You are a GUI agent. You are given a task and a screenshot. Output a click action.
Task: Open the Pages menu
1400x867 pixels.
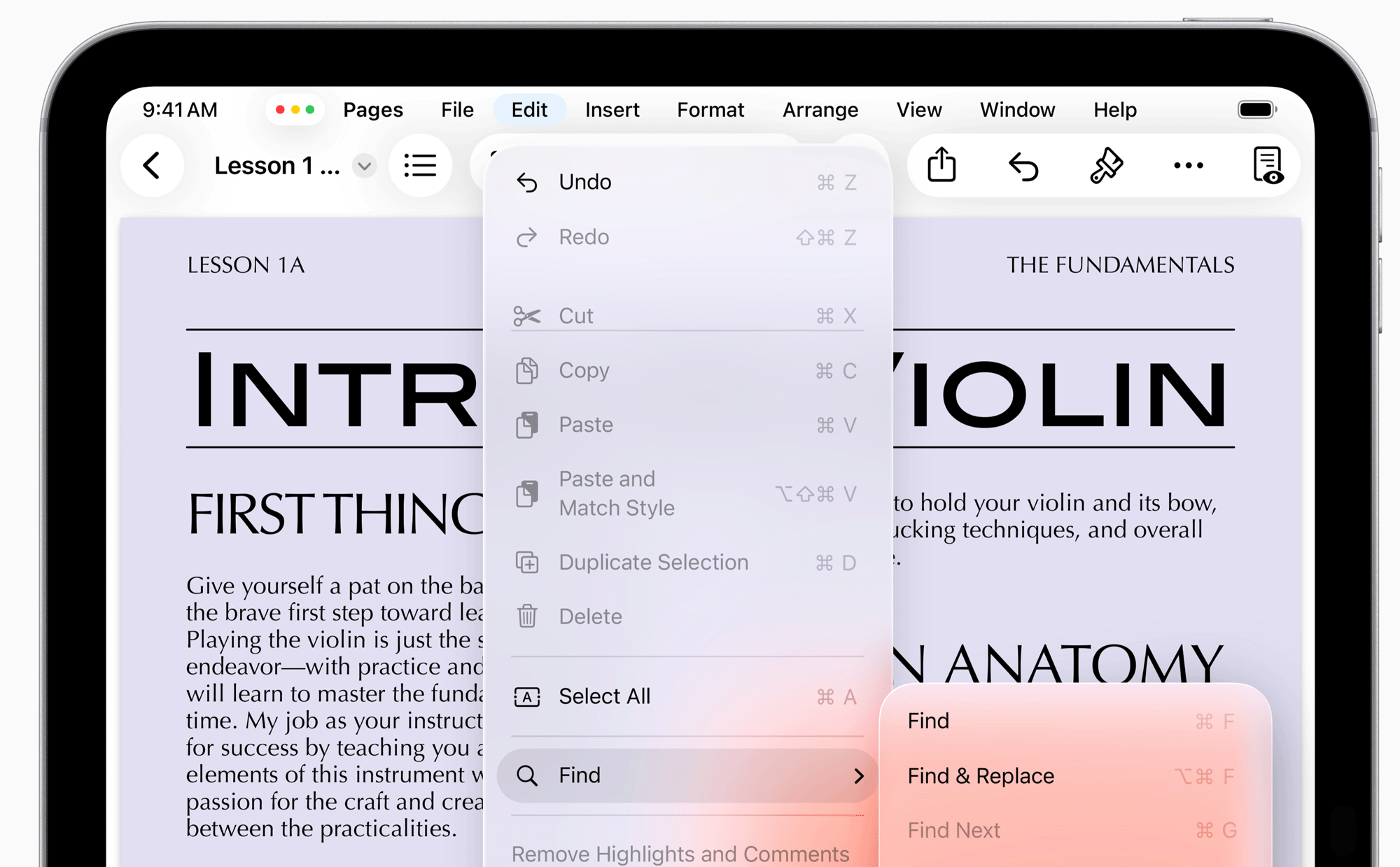372,110
